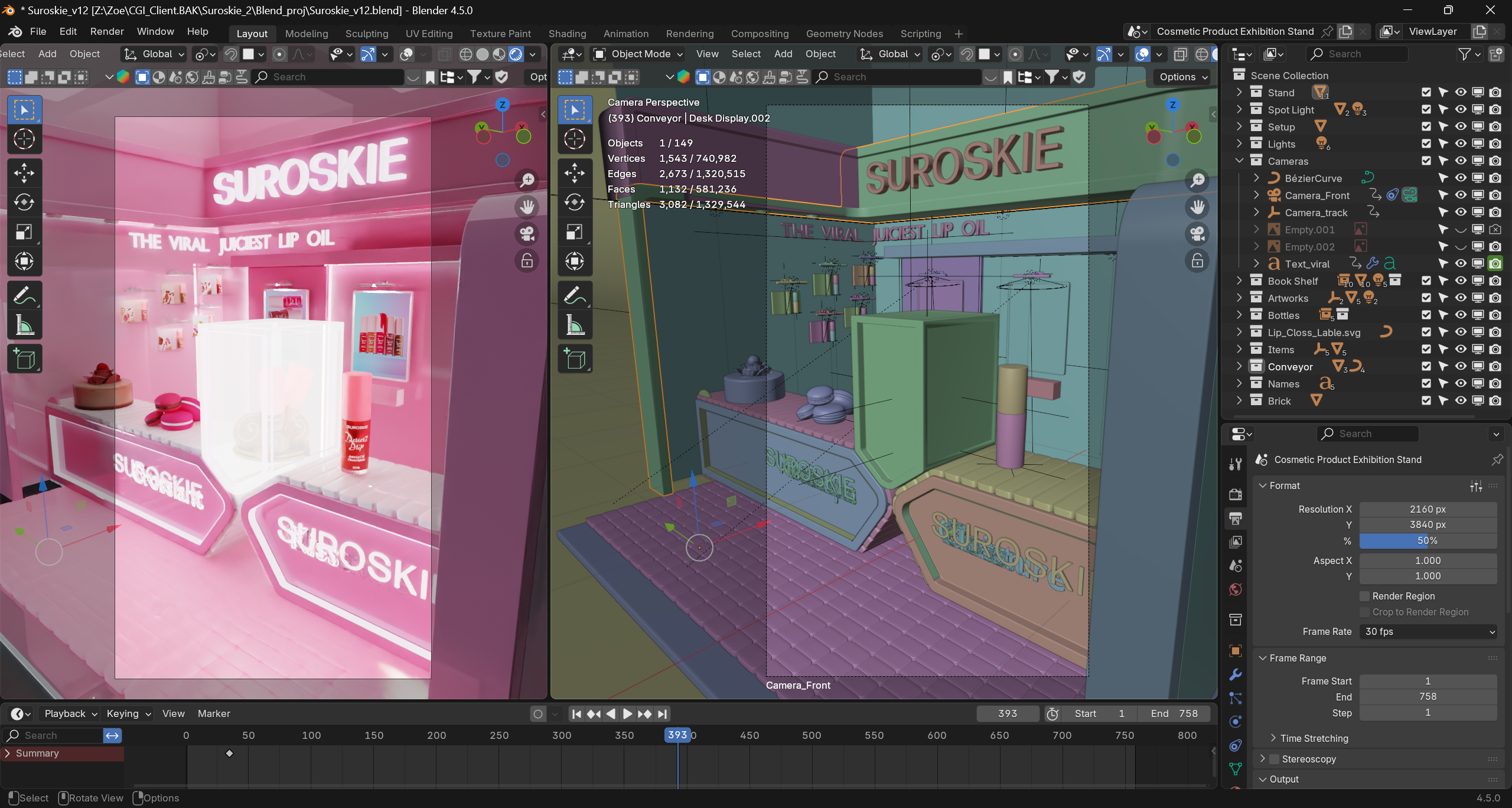Switch to the Shading workspace tab
This screenshot has height=808, width=1512.
click(x=567, y=34)
